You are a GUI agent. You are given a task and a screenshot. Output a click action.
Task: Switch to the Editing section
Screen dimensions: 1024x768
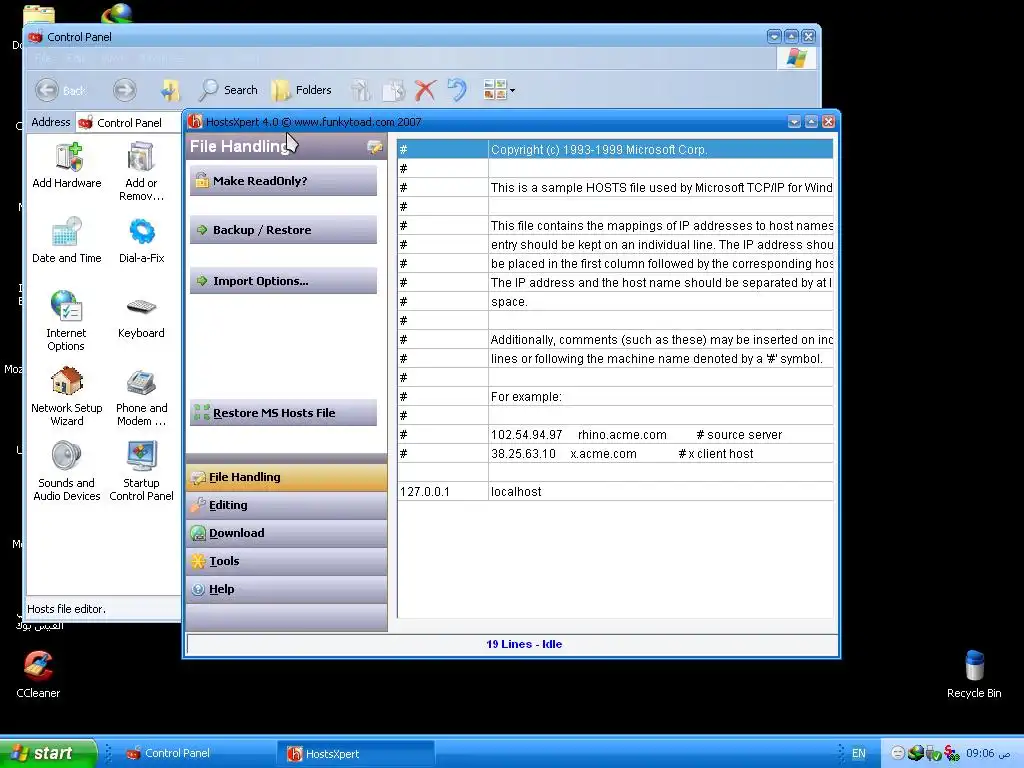coord(287,505)
